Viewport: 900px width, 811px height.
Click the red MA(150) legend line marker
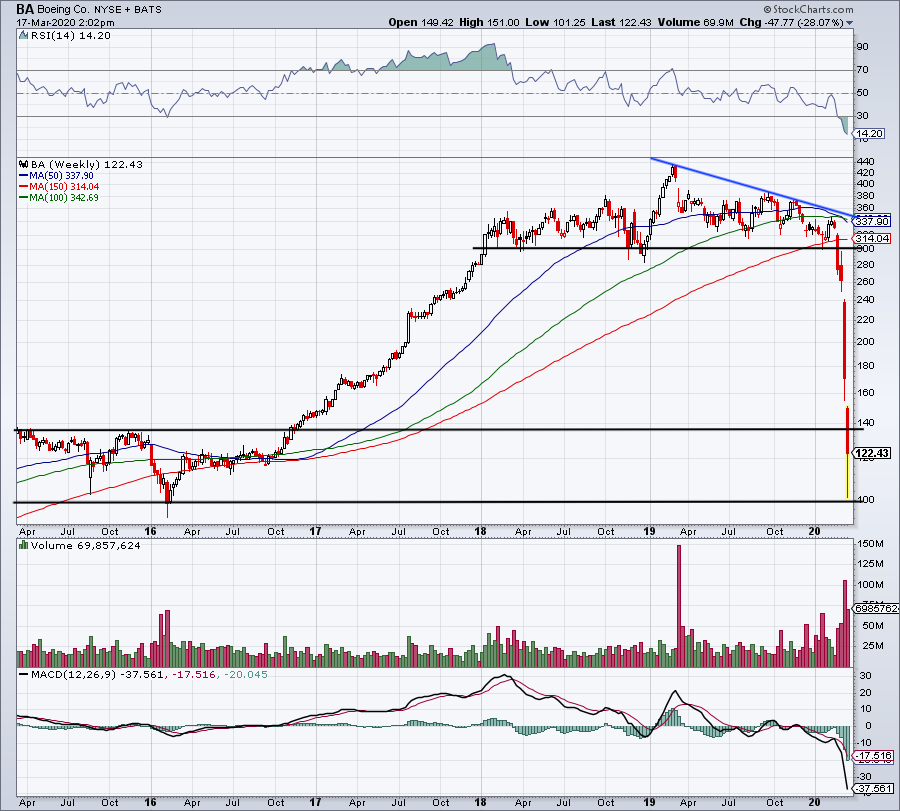24,187
